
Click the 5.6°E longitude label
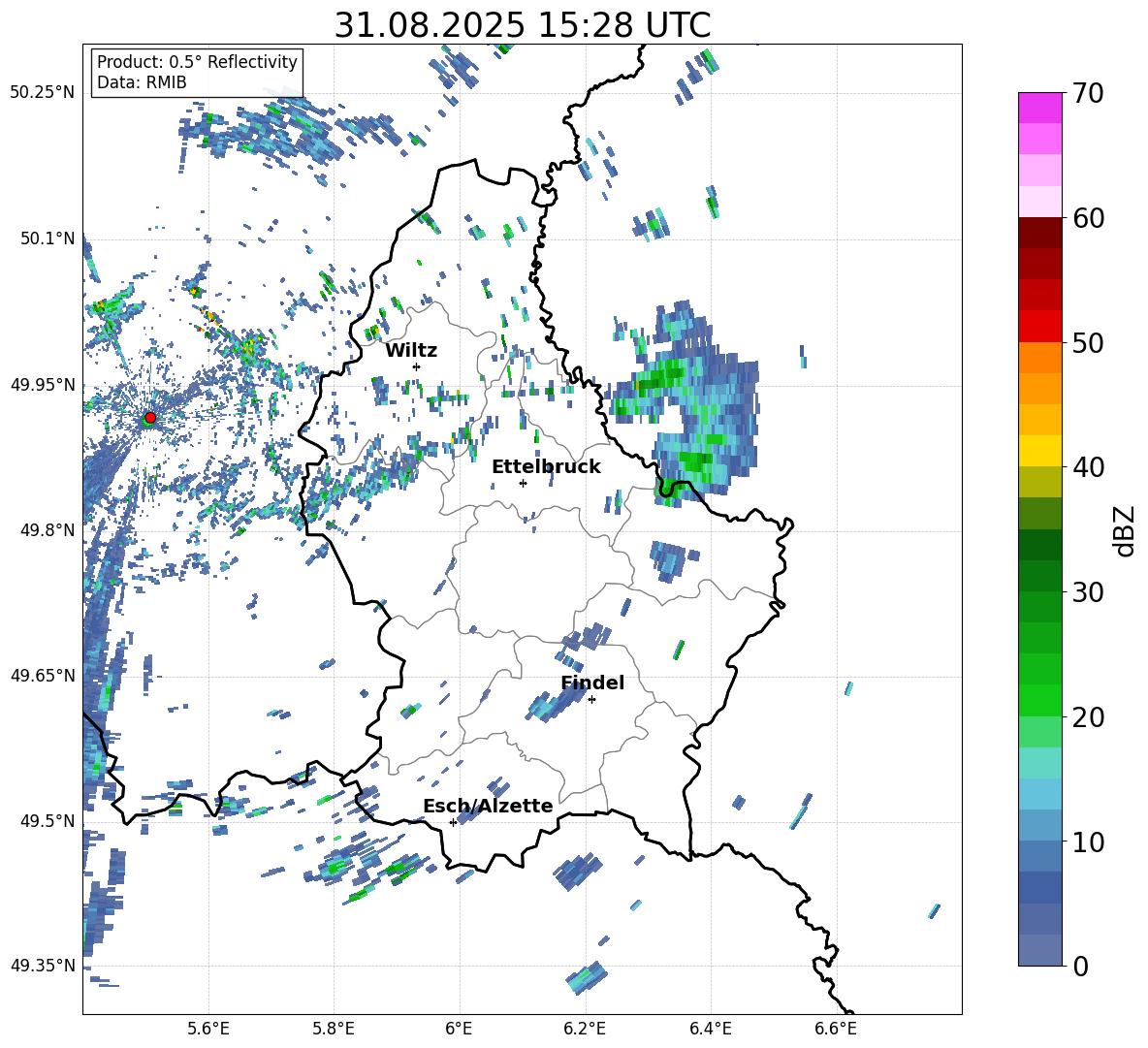[x=208, y=1029]
